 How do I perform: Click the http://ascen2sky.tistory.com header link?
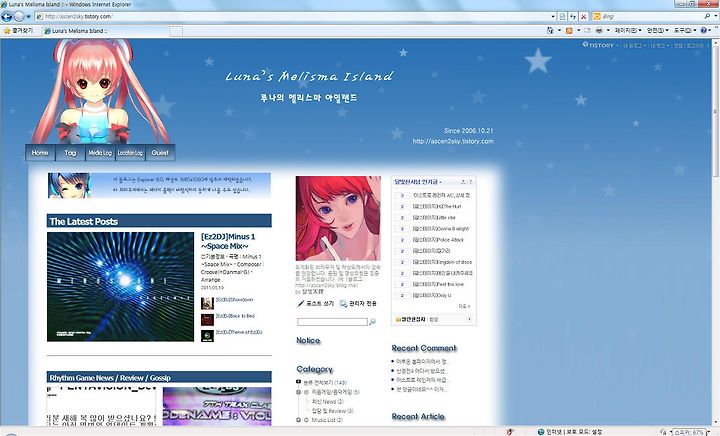point(453,141)
